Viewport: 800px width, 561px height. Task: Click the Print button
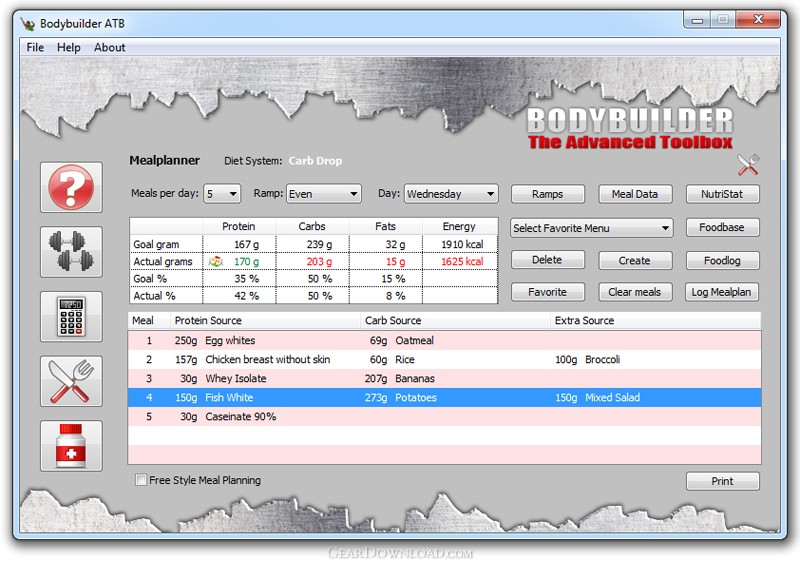coord(722,481)
